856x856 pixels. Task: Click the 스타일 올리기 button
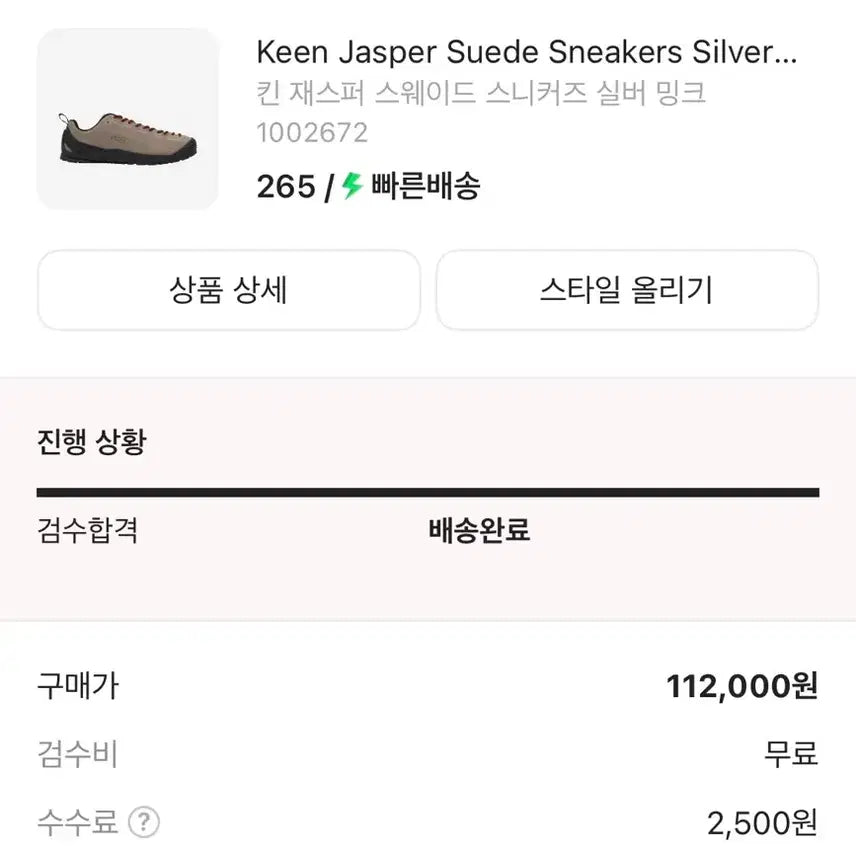627,290
